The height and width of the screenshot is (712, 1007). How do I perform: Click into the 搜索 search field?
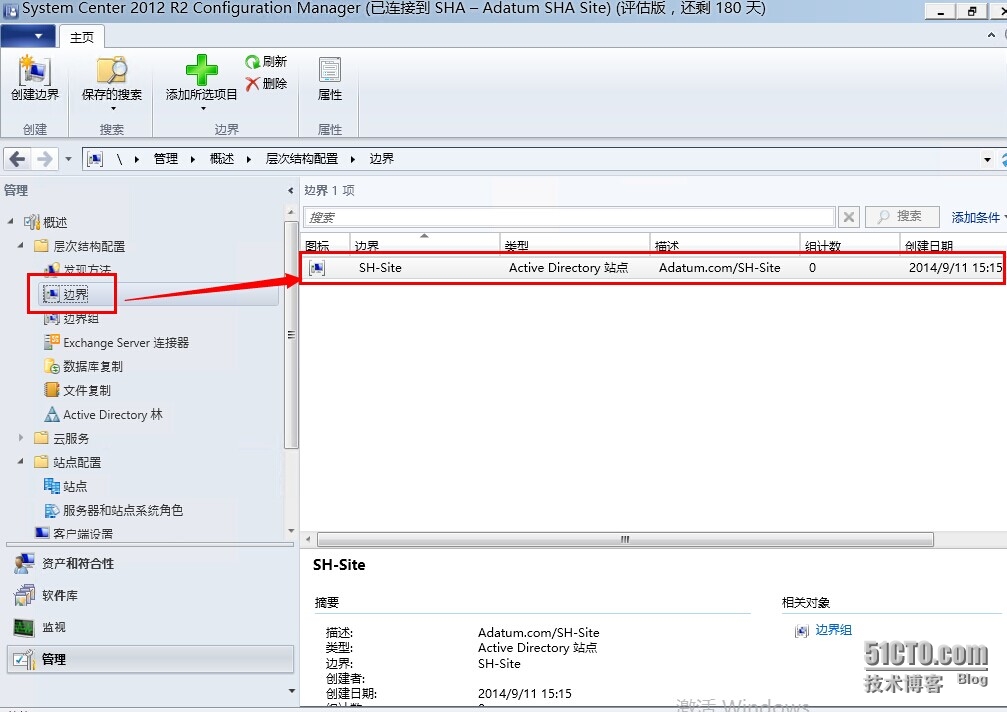click(569, 217)
